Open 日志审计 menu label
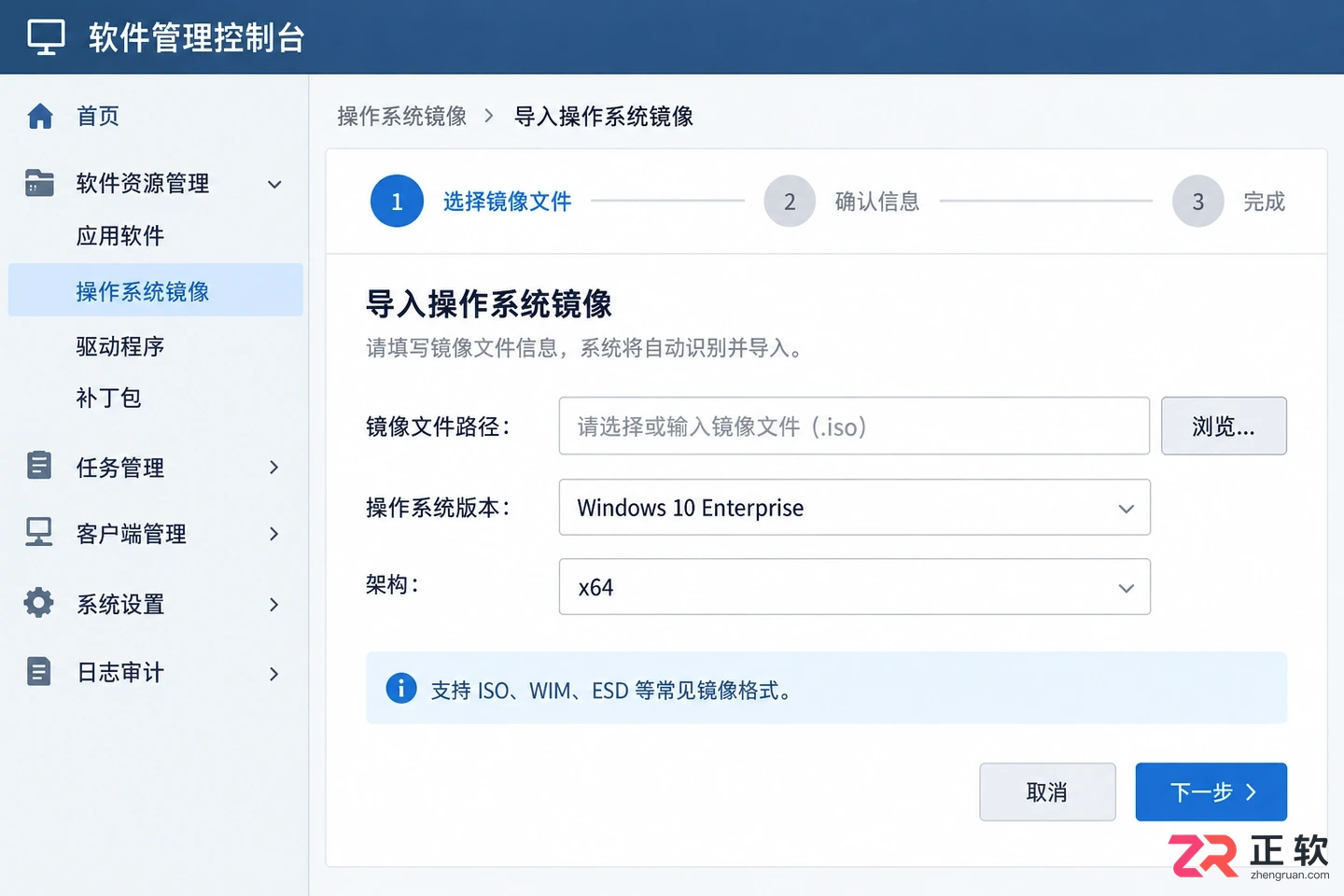Viewport: 1344px width, 896px height. click(x=120, y=673)
